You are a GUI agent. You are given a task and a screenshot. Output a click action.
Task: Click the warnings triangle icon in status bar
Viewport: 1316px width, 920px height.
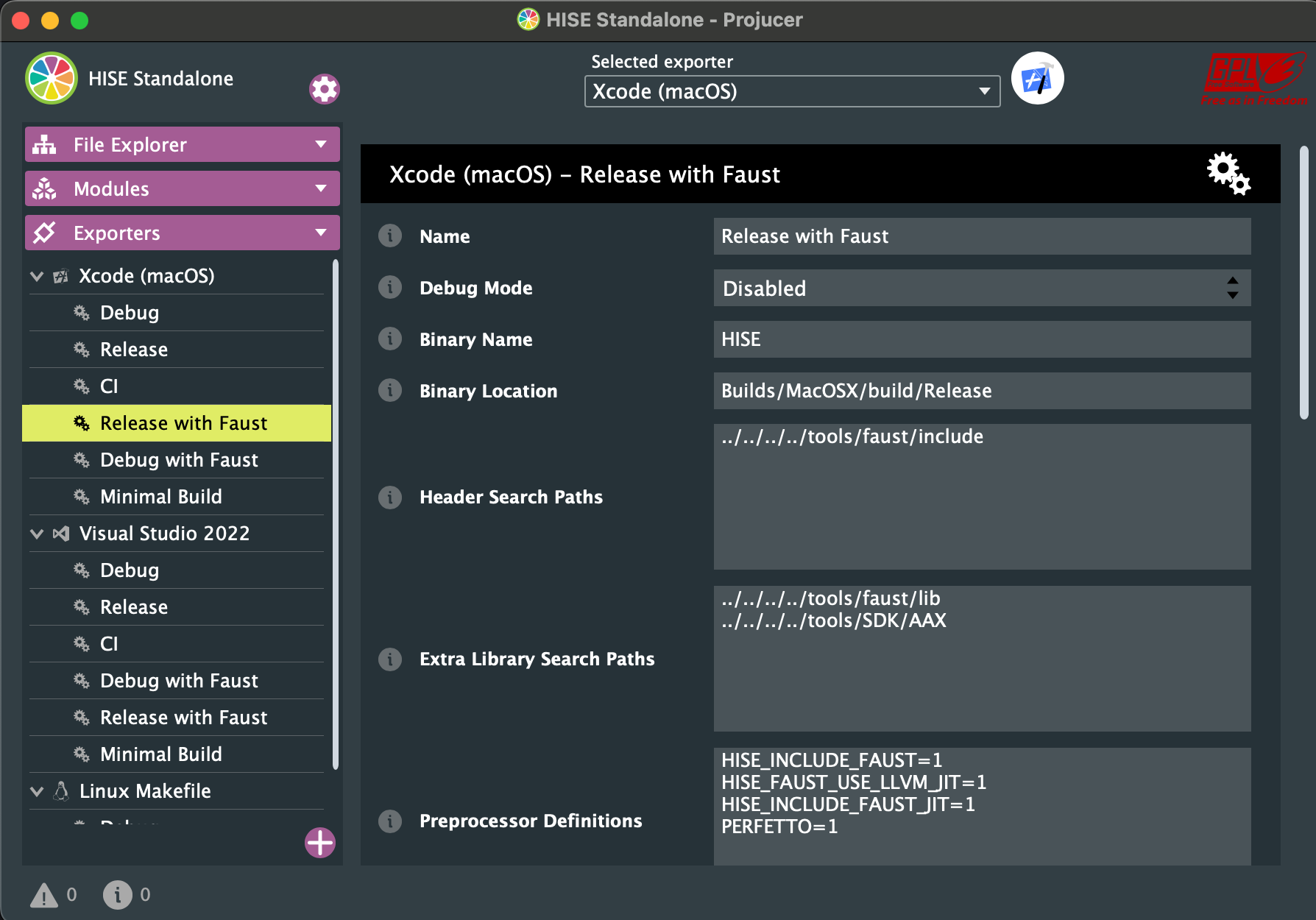point(44,895)
